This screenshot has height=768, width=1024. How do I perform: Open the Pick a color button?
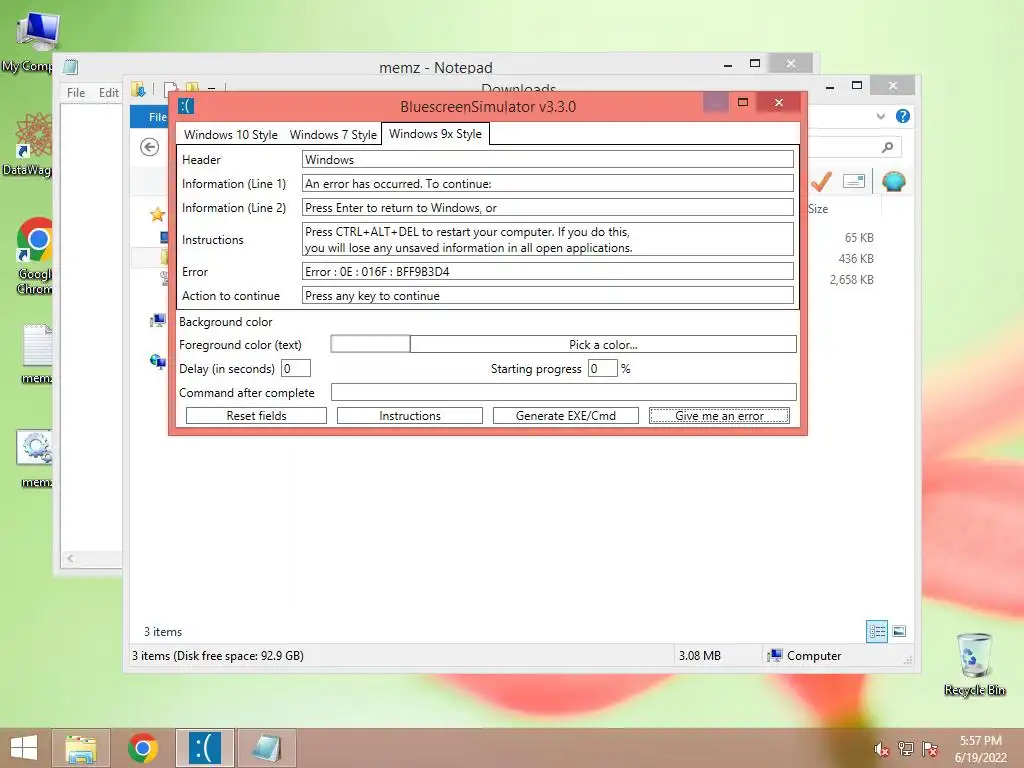(603, 344)
